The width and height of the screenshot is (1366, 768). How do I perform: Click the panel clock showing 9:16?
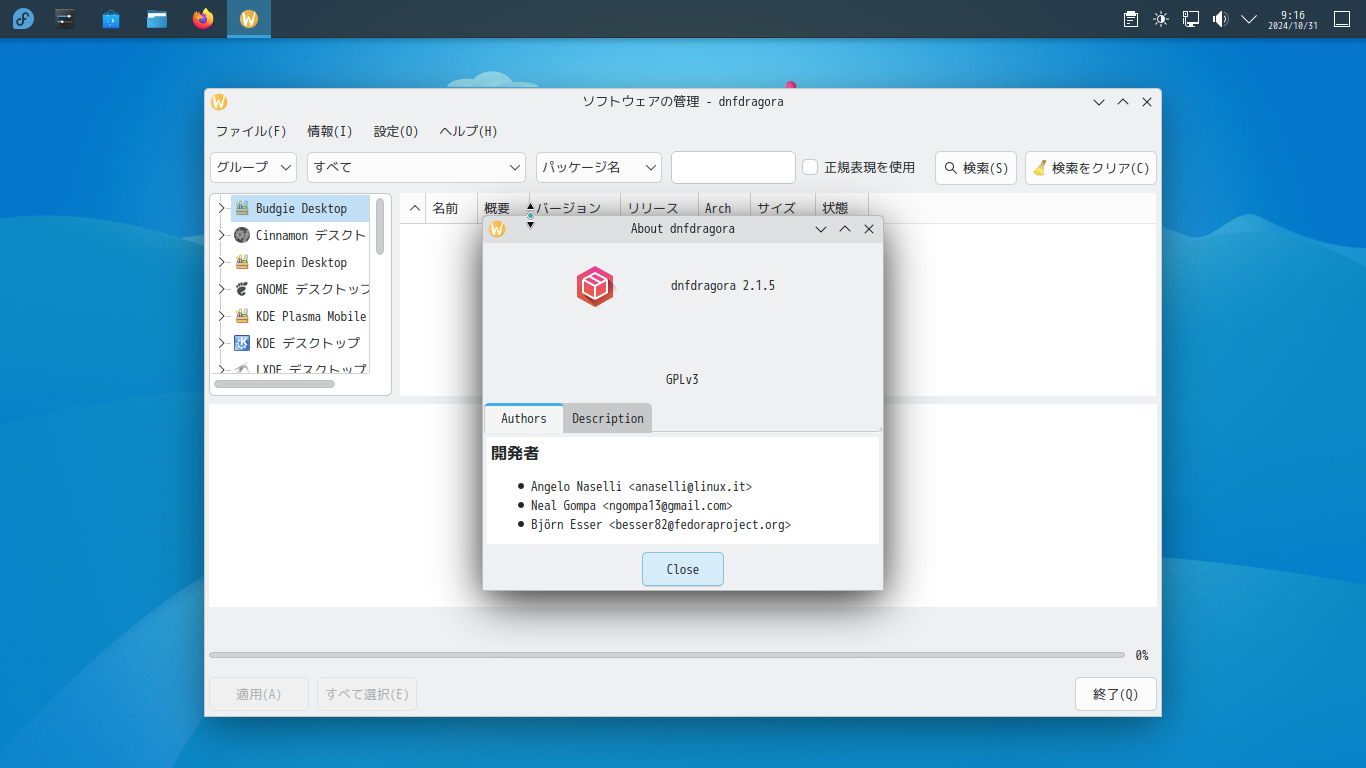1293,19
